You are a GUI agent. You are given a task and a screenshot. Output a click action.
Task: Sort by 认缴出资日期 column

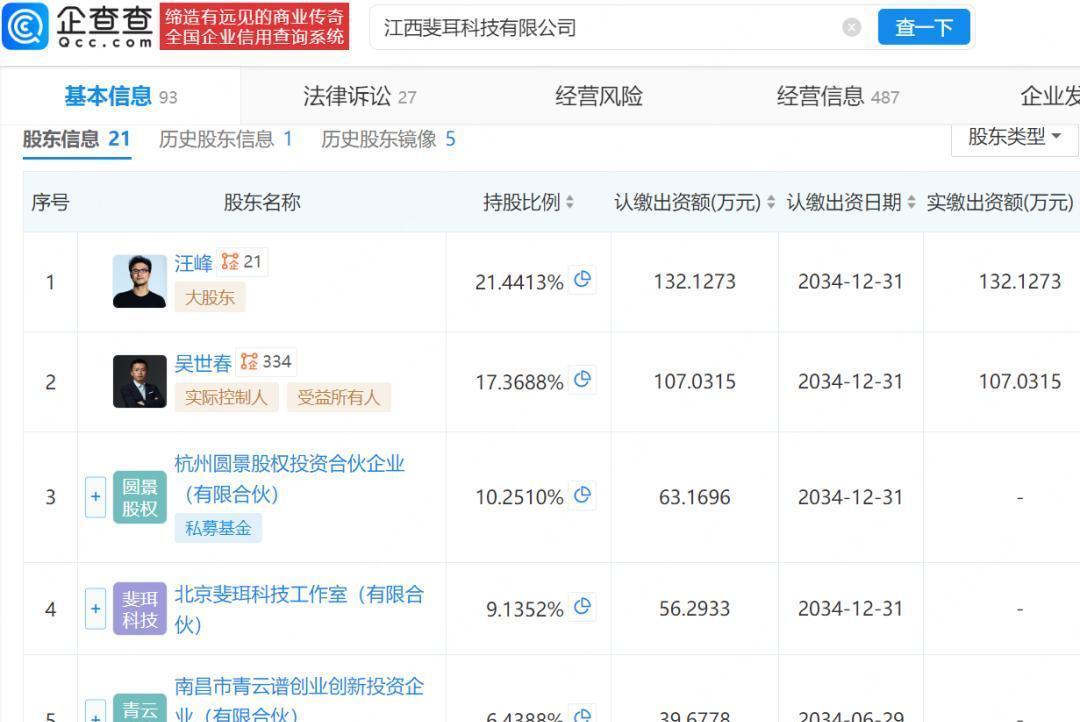pyautogui.click(x=850, y=202)
